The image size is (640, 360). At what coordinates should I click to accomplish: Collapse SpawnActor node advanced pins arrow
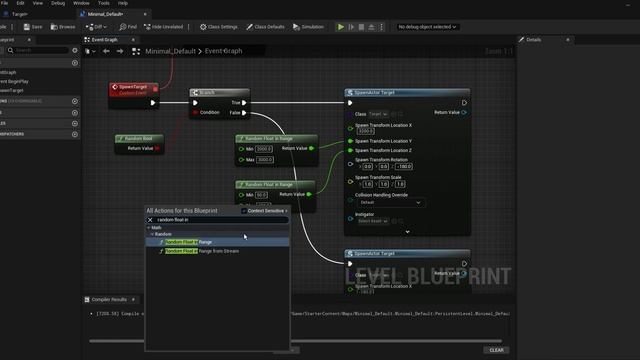click(x=407, y=232)
